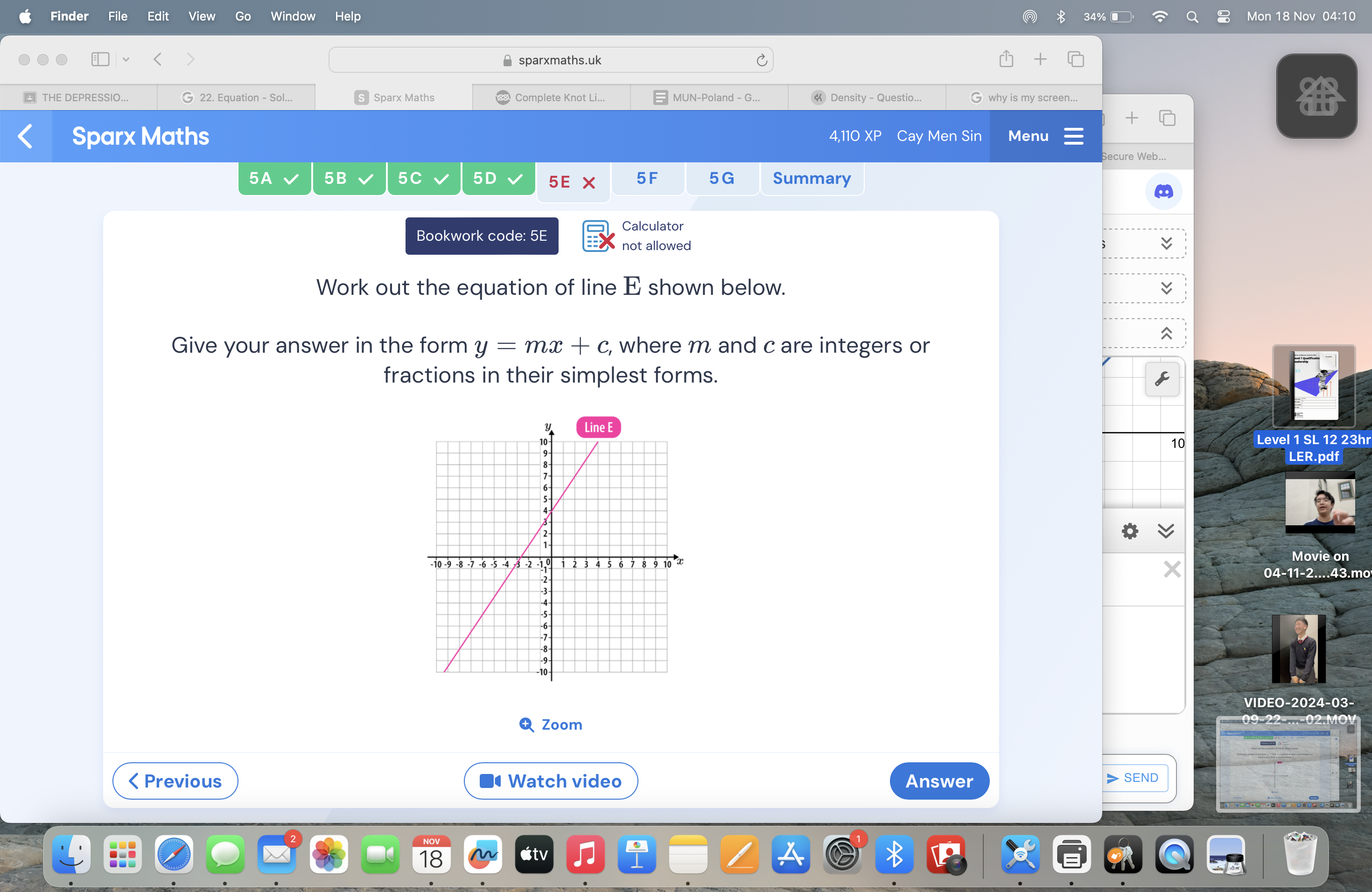Switch to THE DEPRESSIO... browser tab
The width and height of the screenshot is (1372, 892).
click(78, 98)
